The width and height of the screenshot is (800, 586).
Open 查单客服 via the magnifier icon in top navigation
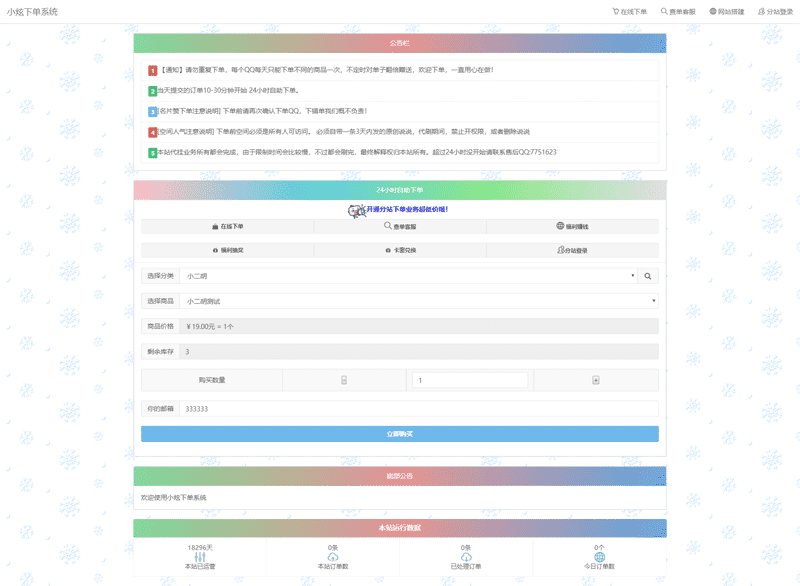pyautogui.click(x=664, y=10)
